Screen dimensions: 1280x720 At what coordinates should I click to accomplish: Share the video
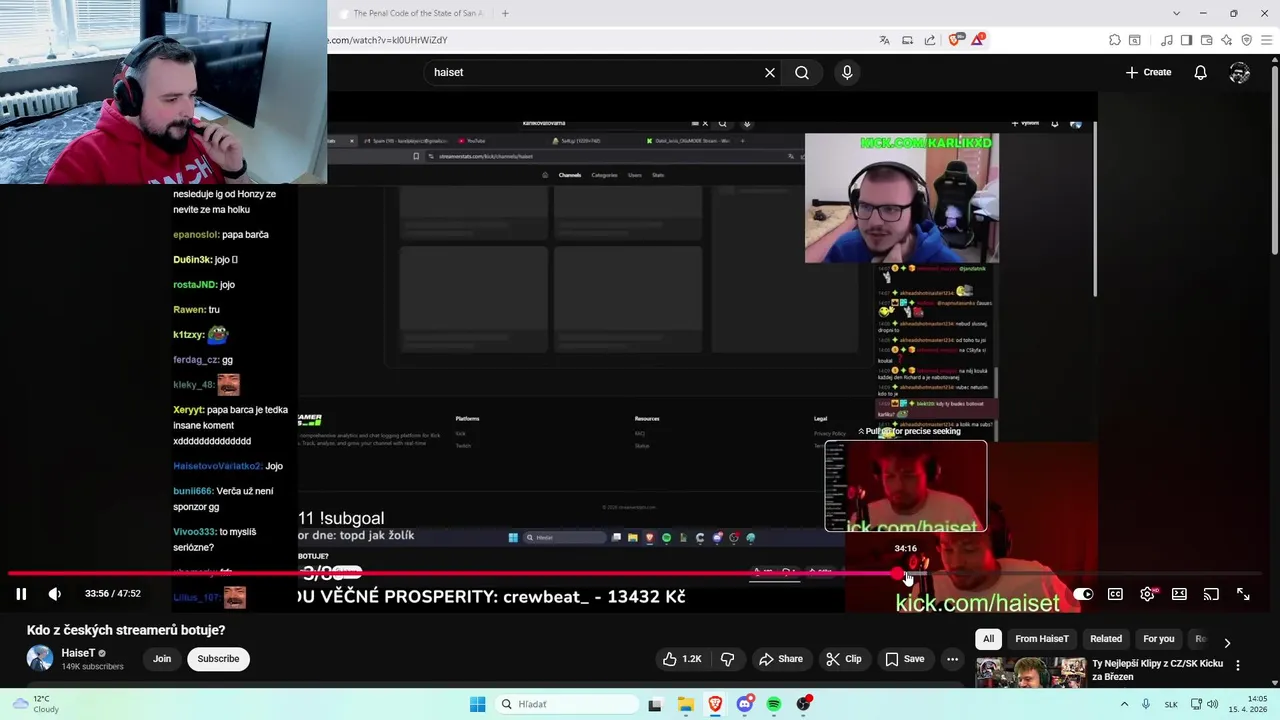(x=781, y=659)
